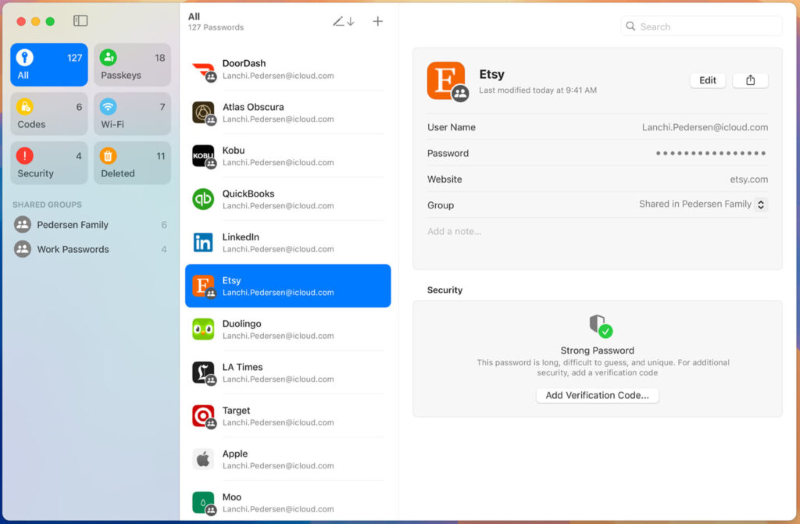
Task: Add a new password with the plus icon
Action: [378, 21]
